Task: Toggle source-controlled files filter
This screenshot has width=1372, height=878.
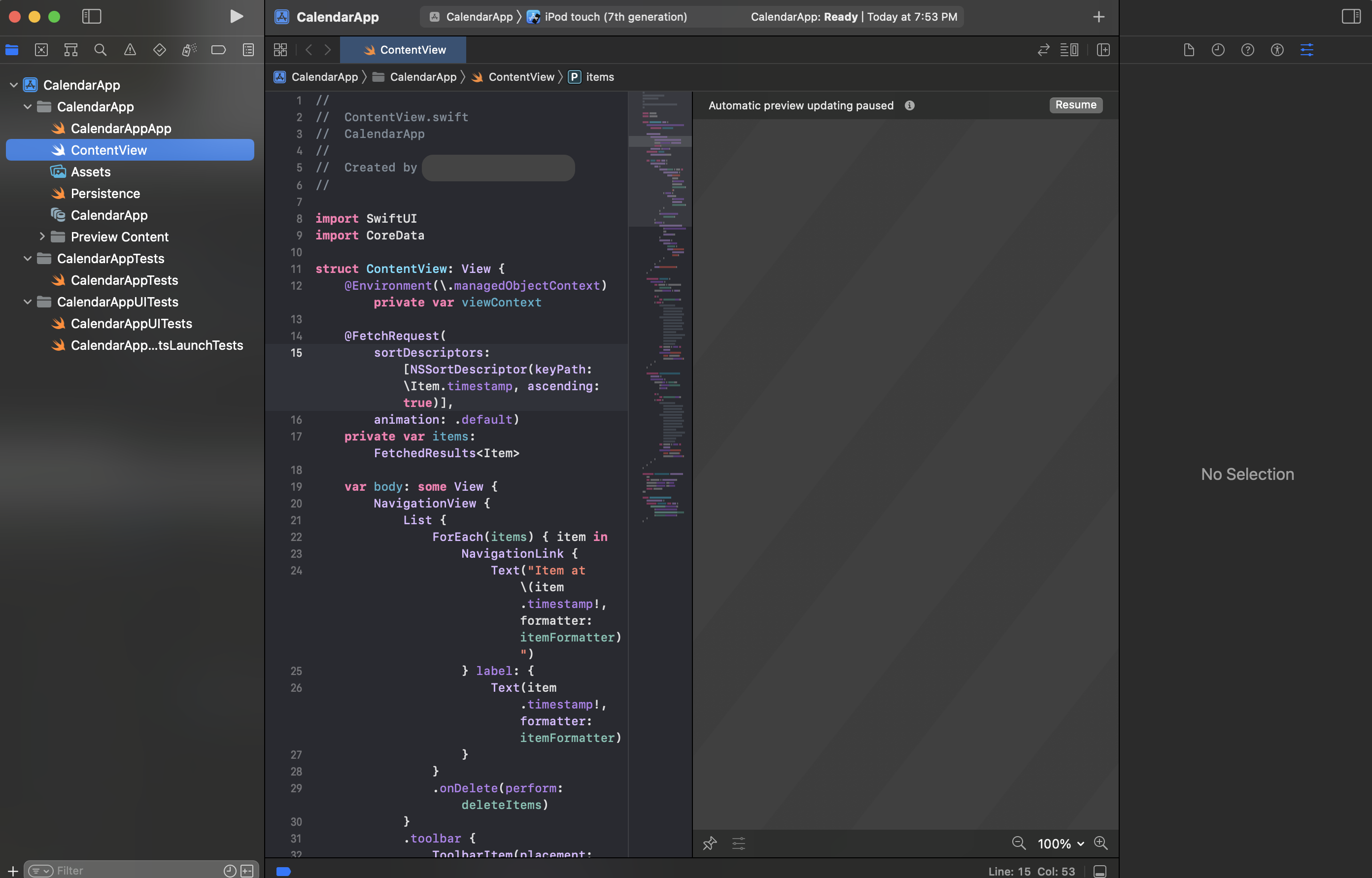Action: 247,871
